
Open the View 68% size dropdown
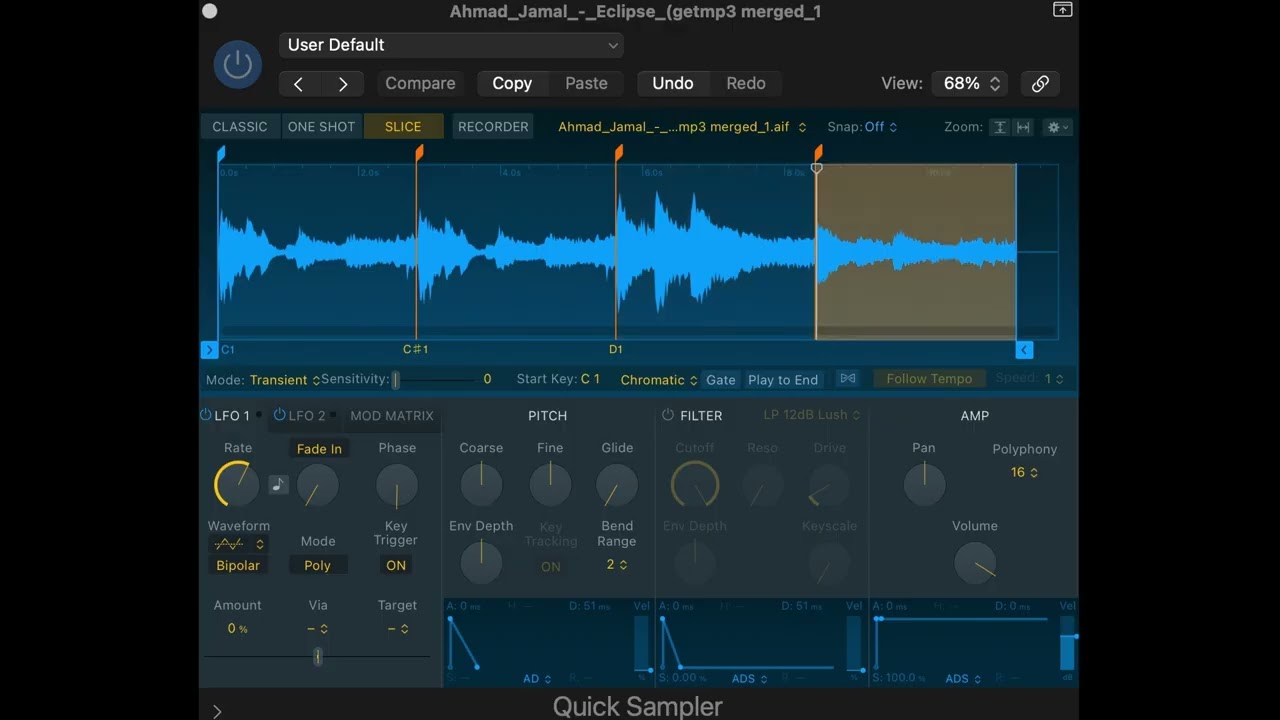point(968,84)
